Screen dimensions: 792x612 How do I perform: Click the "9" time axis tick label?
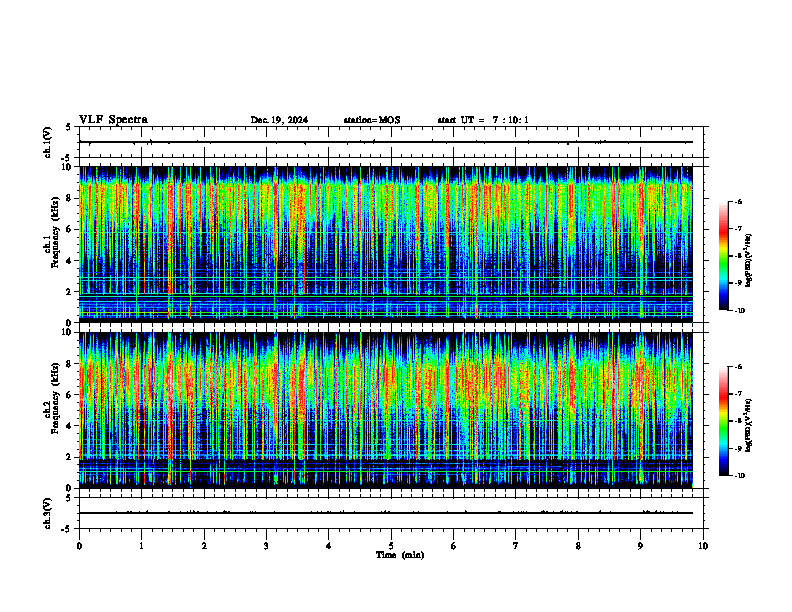point(640,546)
